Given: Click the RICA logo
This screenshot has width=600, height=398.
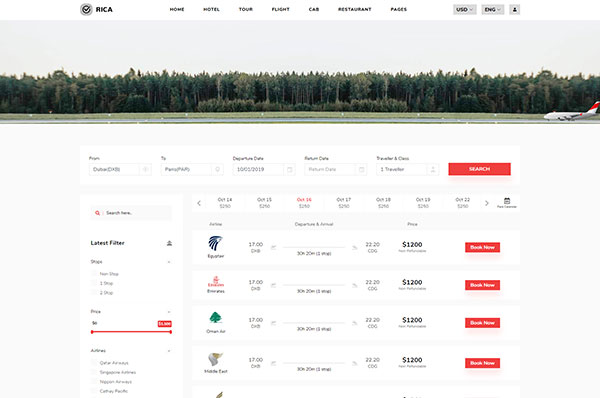Looking at the screenshot, I should click(x=96, y=9).
